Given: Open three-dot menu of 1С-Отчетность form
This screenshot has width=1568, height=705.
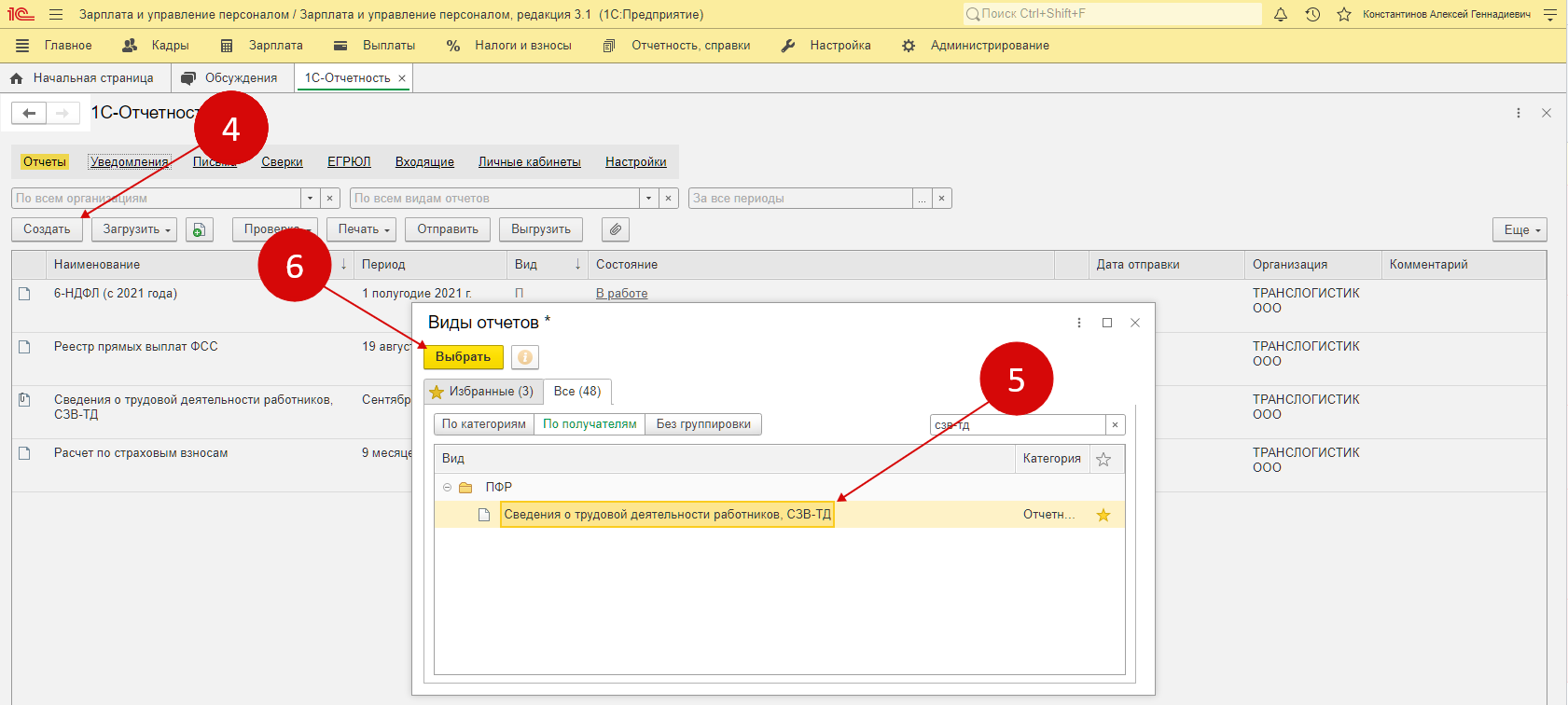Looking at the screenshot, I should 1519,113.
